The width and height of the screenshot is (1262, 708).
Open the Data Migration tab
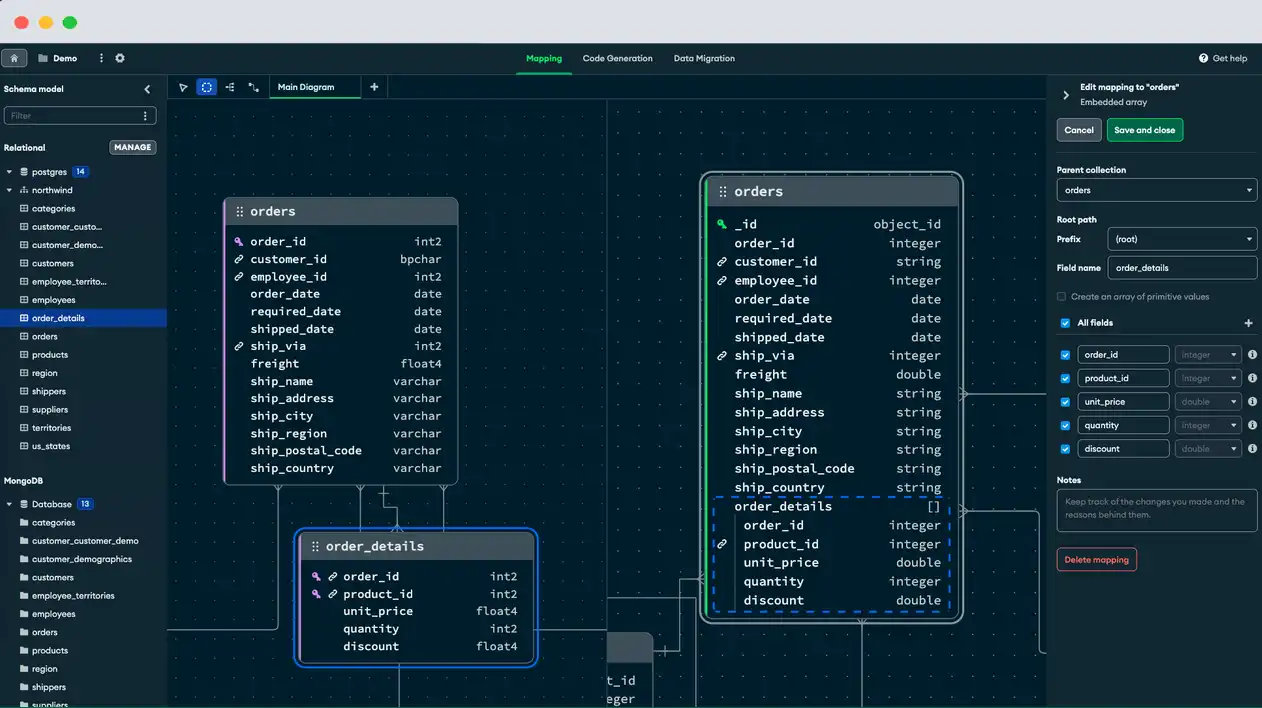(x=704, y=58)
